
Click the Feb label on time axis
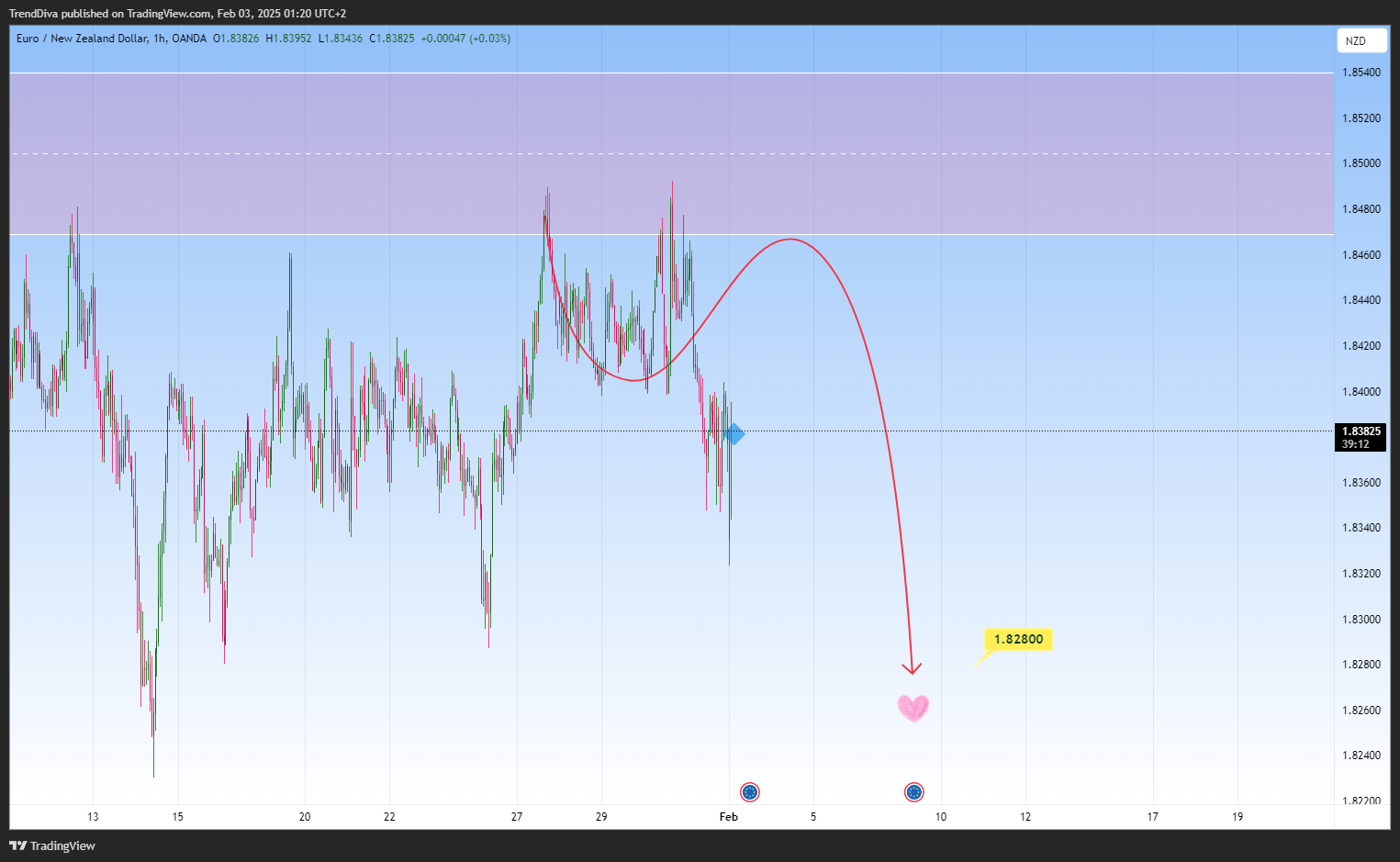tap(729, 816)
